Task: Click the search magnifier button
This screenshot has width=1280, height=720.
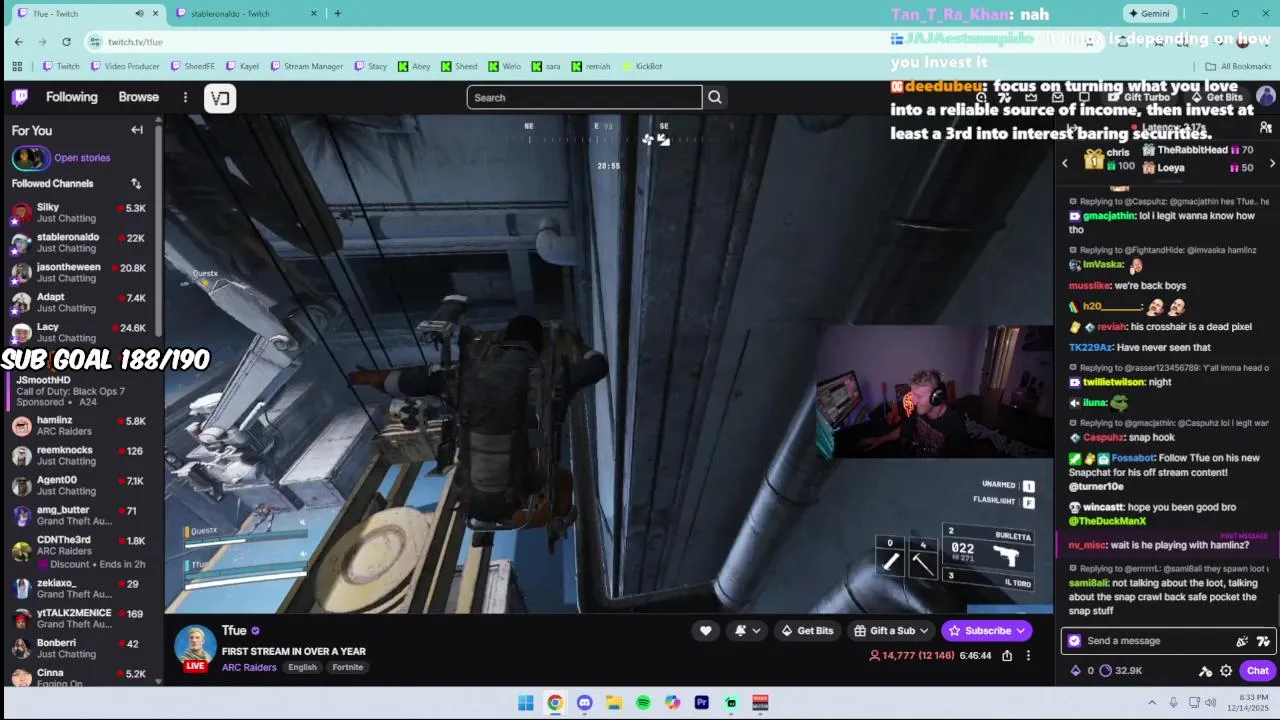Action: coord(715,97)
